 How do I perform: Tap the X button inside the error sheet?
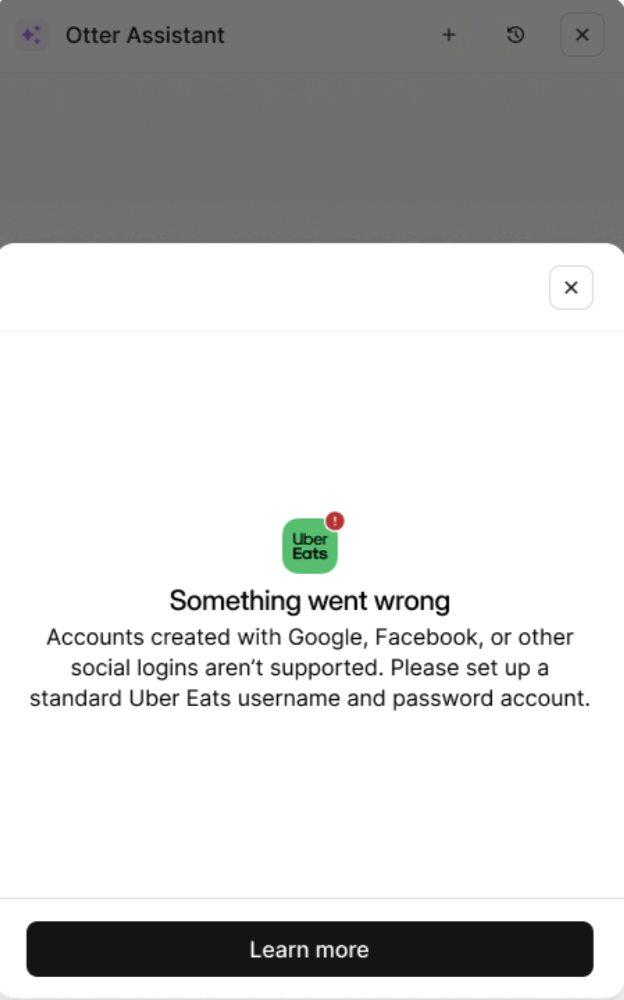point(571,288)
